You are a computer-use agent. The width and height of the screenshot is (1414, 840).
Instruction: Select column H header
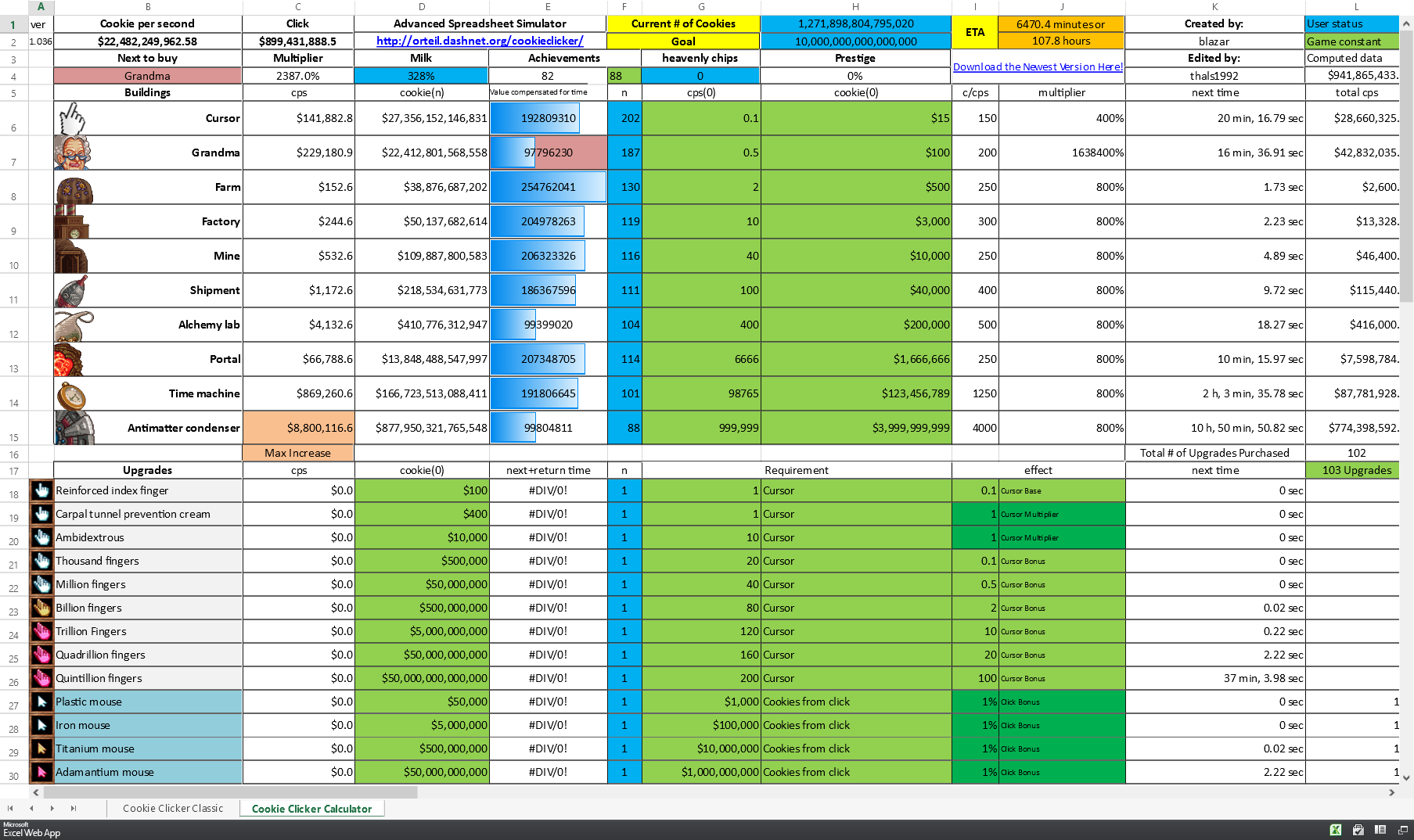click(x=856, y=6)
